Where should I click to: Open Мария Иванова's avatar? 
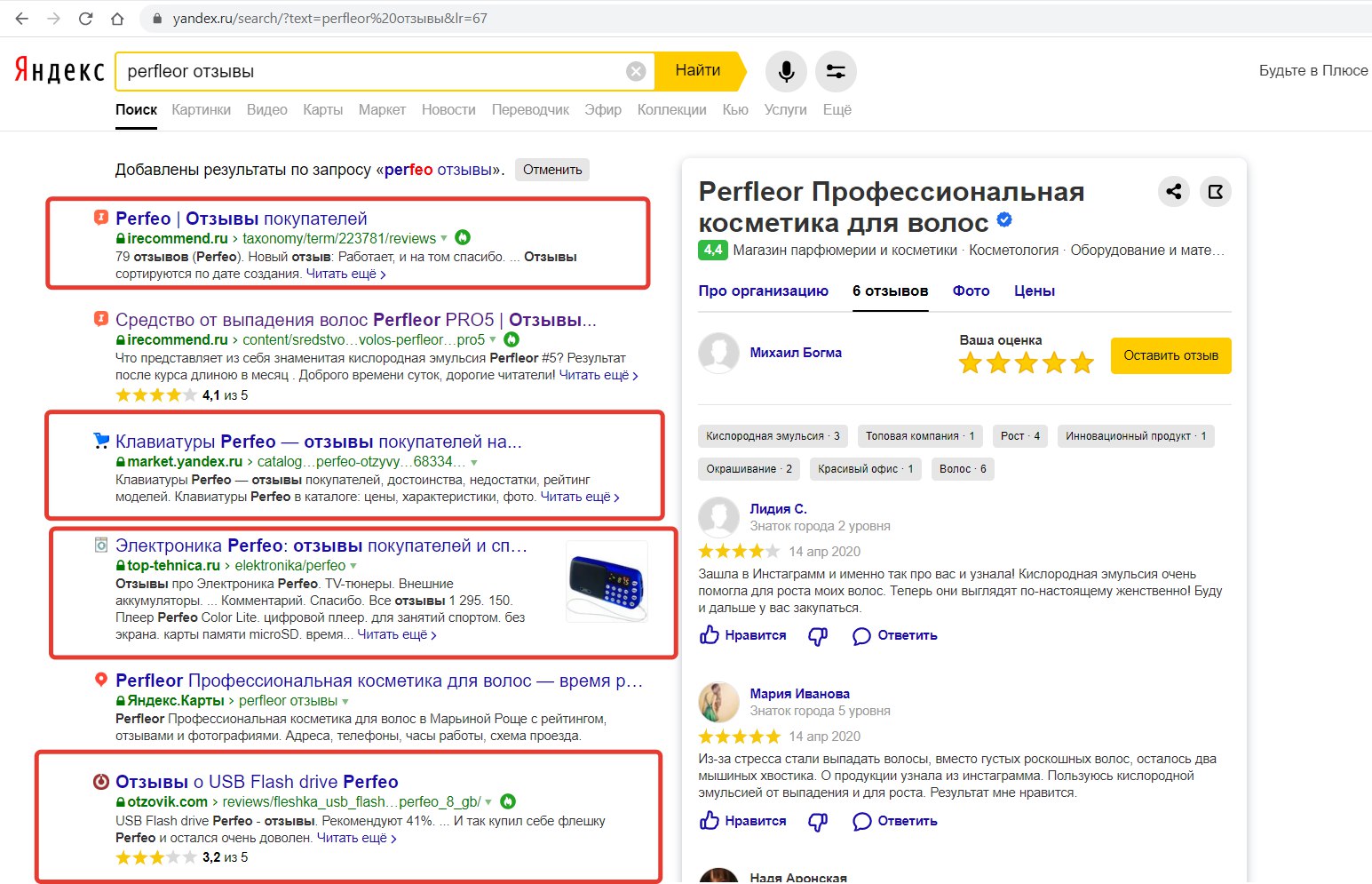tap(718, 702)
